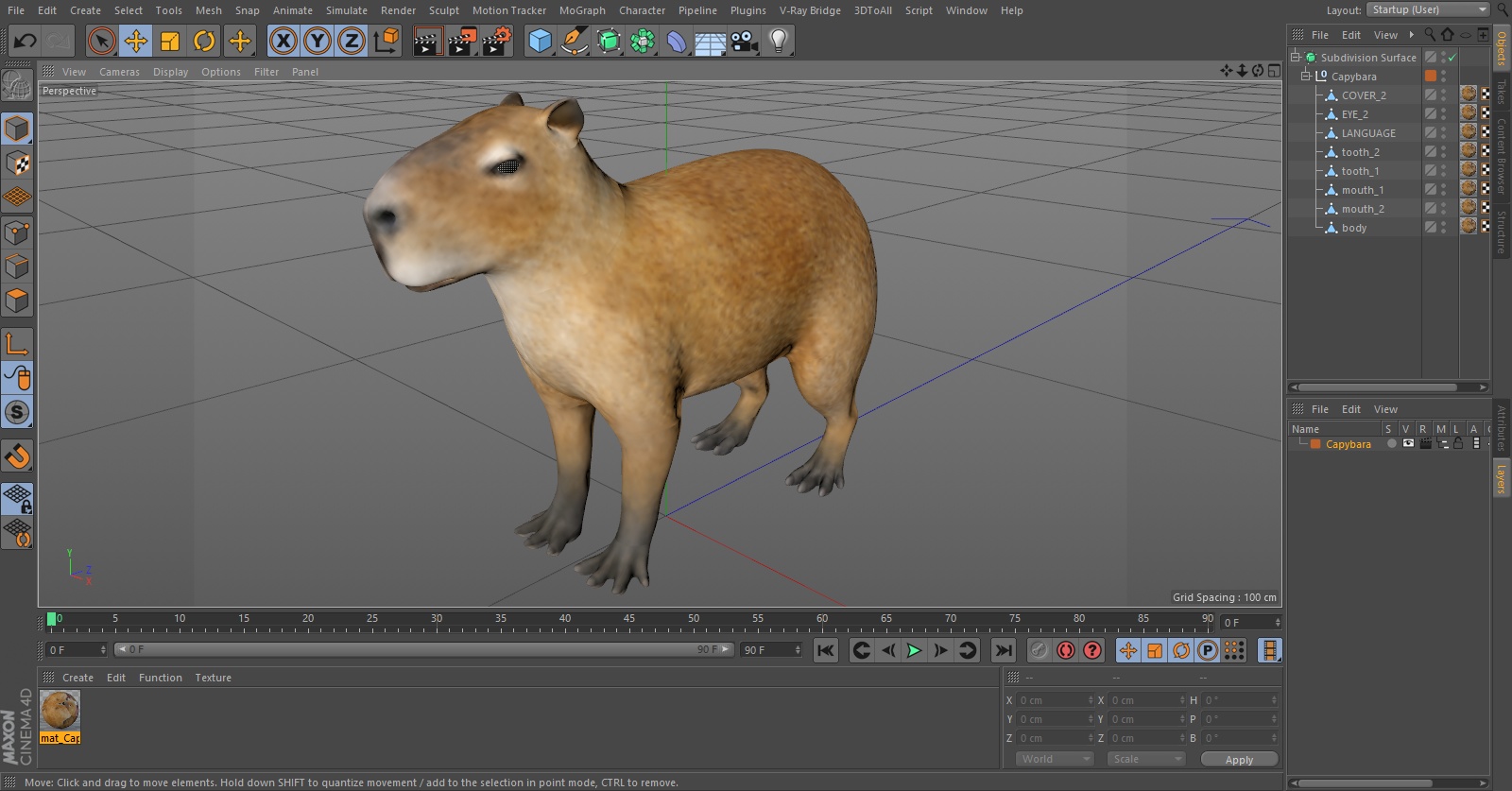The width and height of the screenshot is (1512, 791).
Task: Collapse the Subdivision Surface tree node
Action: (1296, 57)
